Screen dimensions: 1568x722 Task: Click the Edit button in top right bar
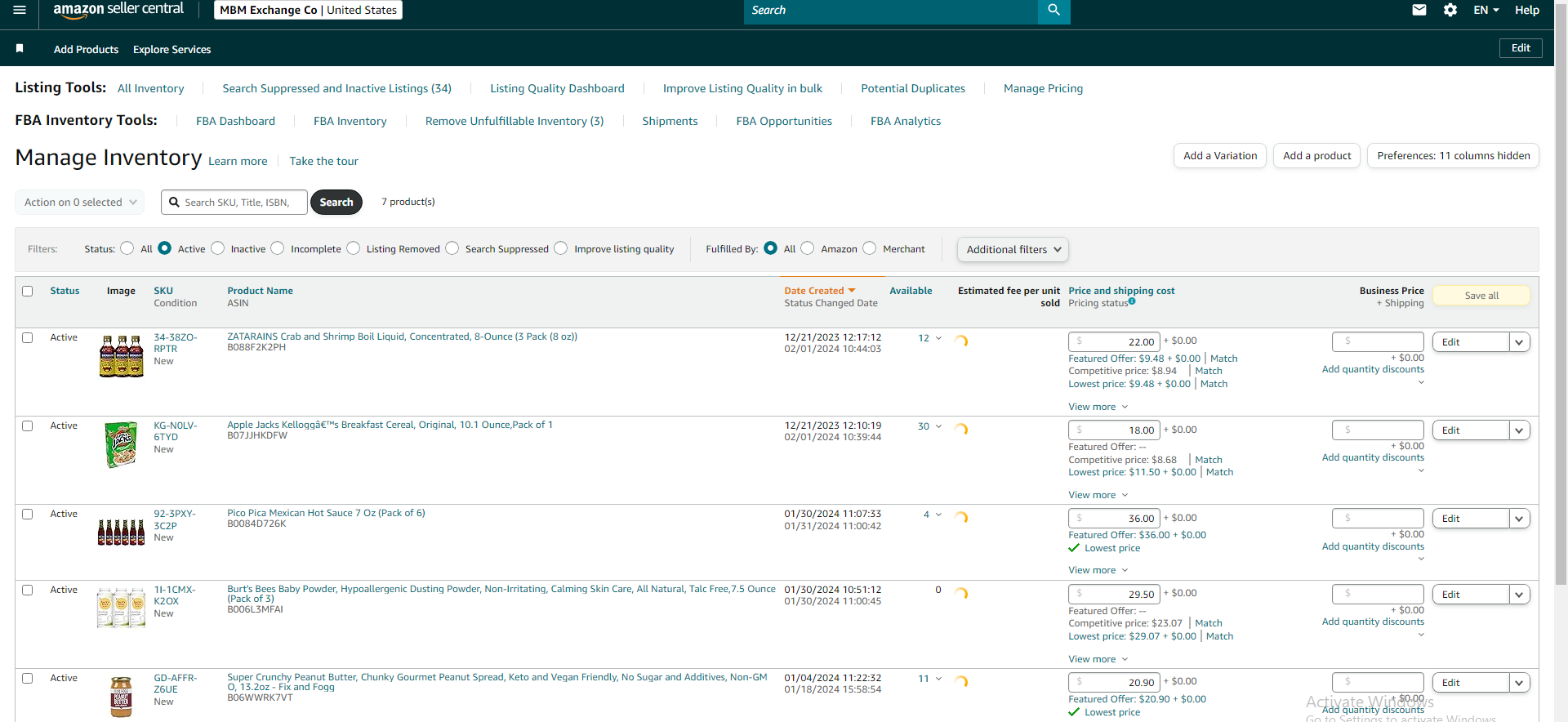(x=1521, y=48)
